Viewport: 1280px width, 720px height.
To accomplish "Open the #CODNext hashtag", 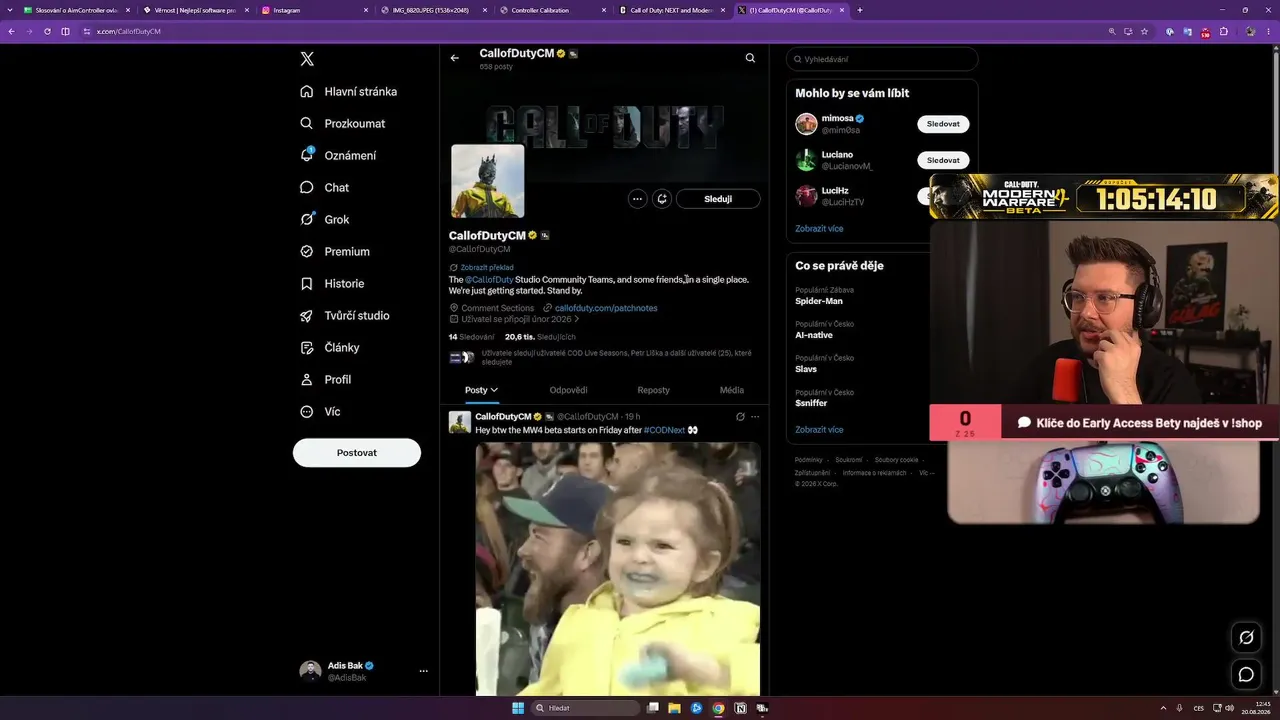I will [x=664, y=430].
